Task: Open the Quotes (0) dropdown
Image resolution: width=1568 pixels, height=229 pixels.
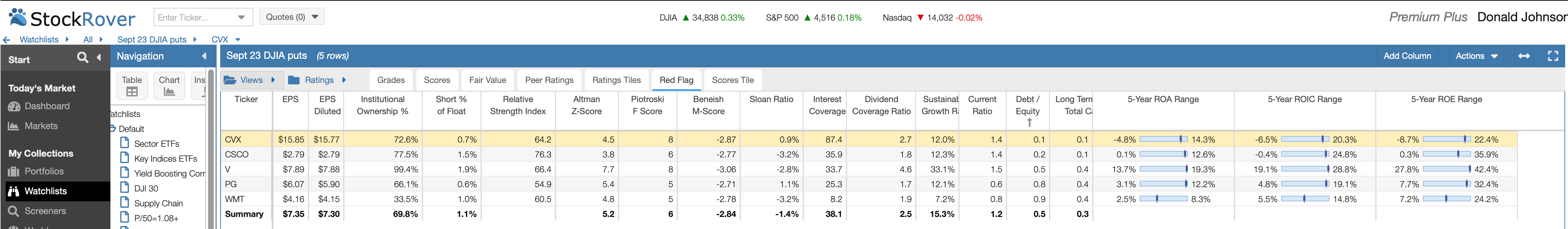Action: tap(292, 17)
